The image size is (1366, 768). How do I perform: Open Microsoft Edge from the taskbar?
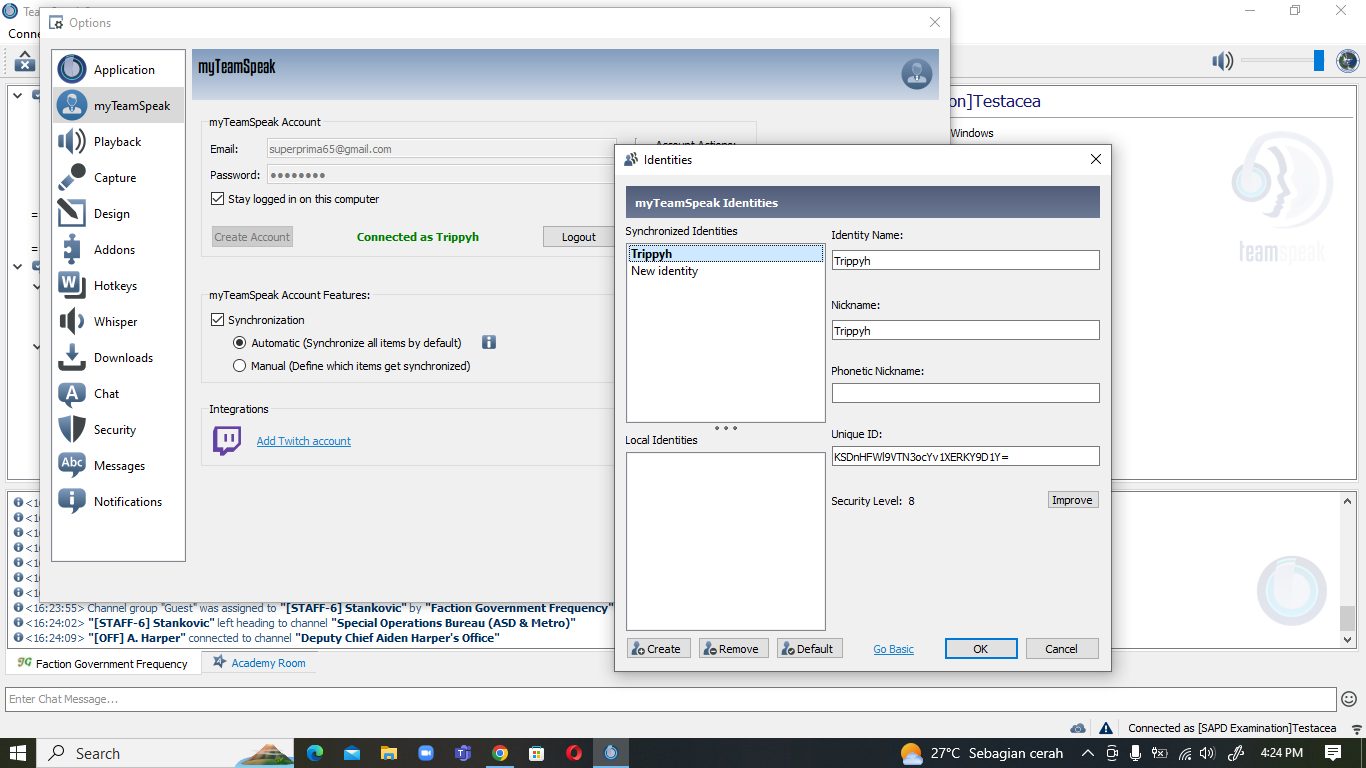[x=315, y=753]
